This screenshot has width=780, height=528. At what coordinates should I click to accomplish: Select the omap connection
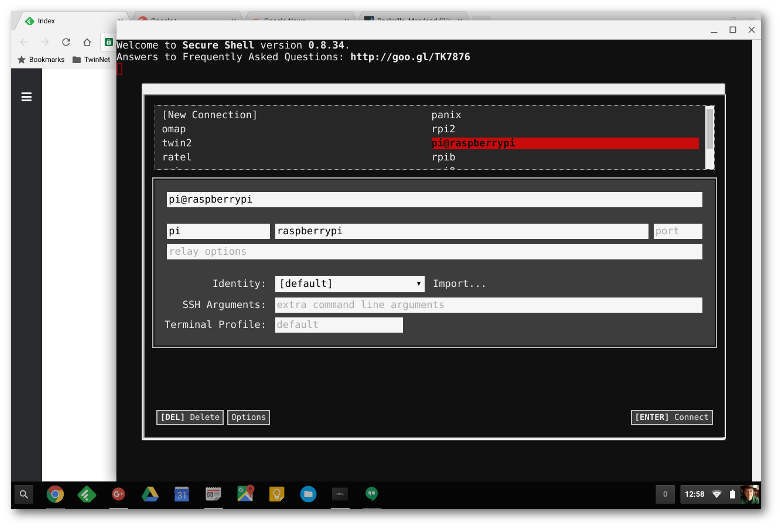click(x=174, y=129)
